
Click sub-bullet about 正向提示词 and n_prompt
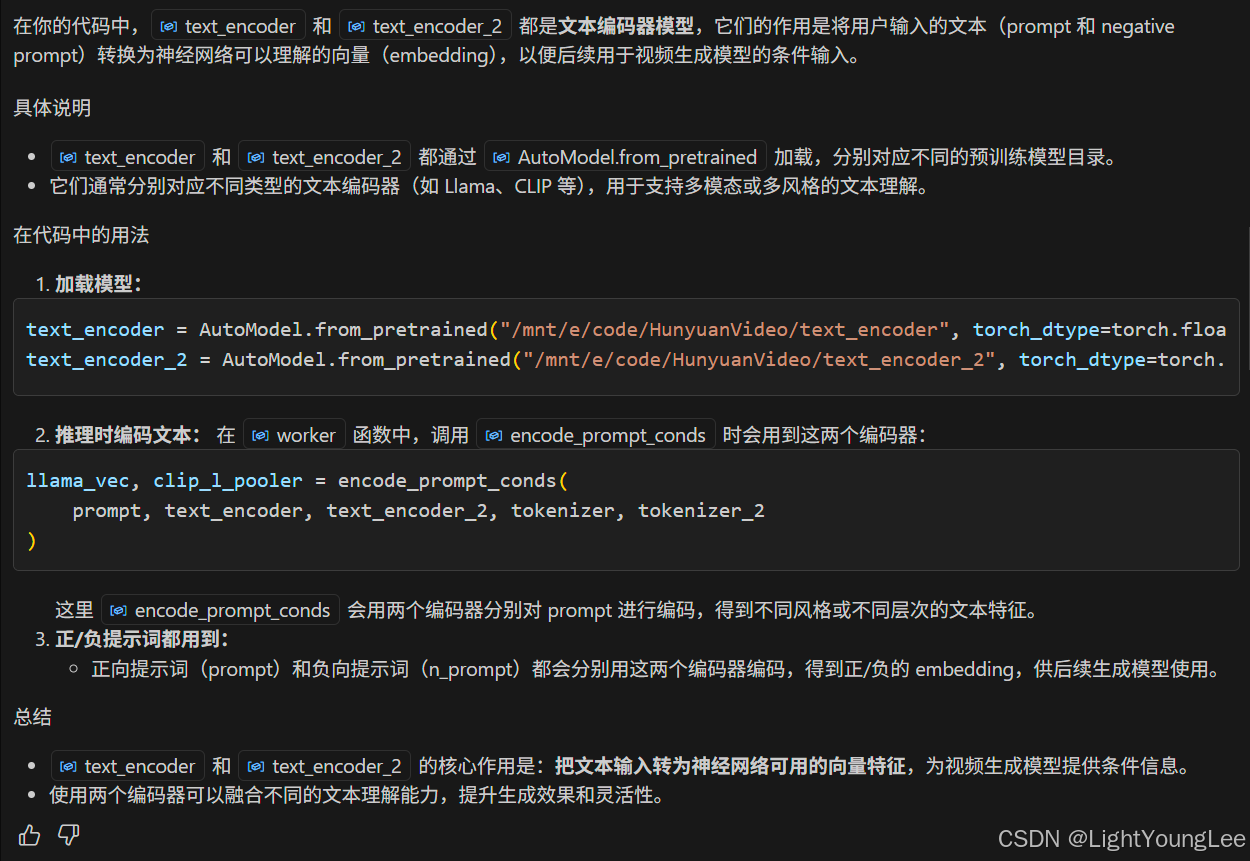point(655,669)
